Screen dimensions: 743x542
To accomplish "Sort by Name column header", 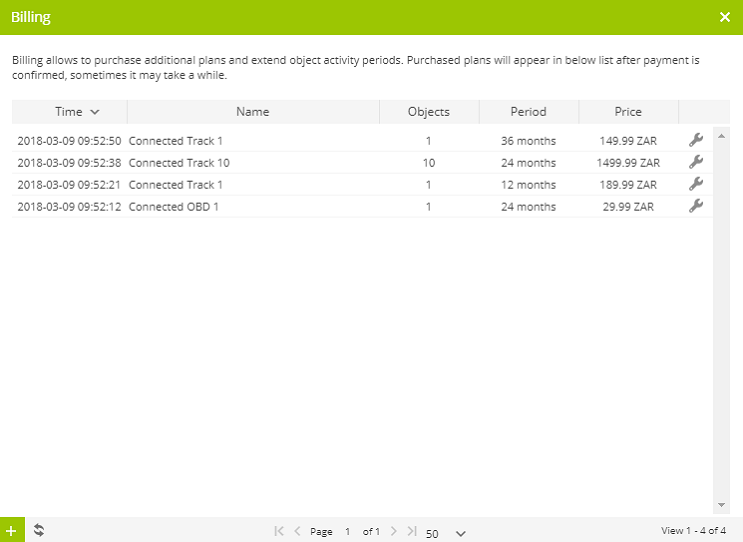I will [253, 112].
